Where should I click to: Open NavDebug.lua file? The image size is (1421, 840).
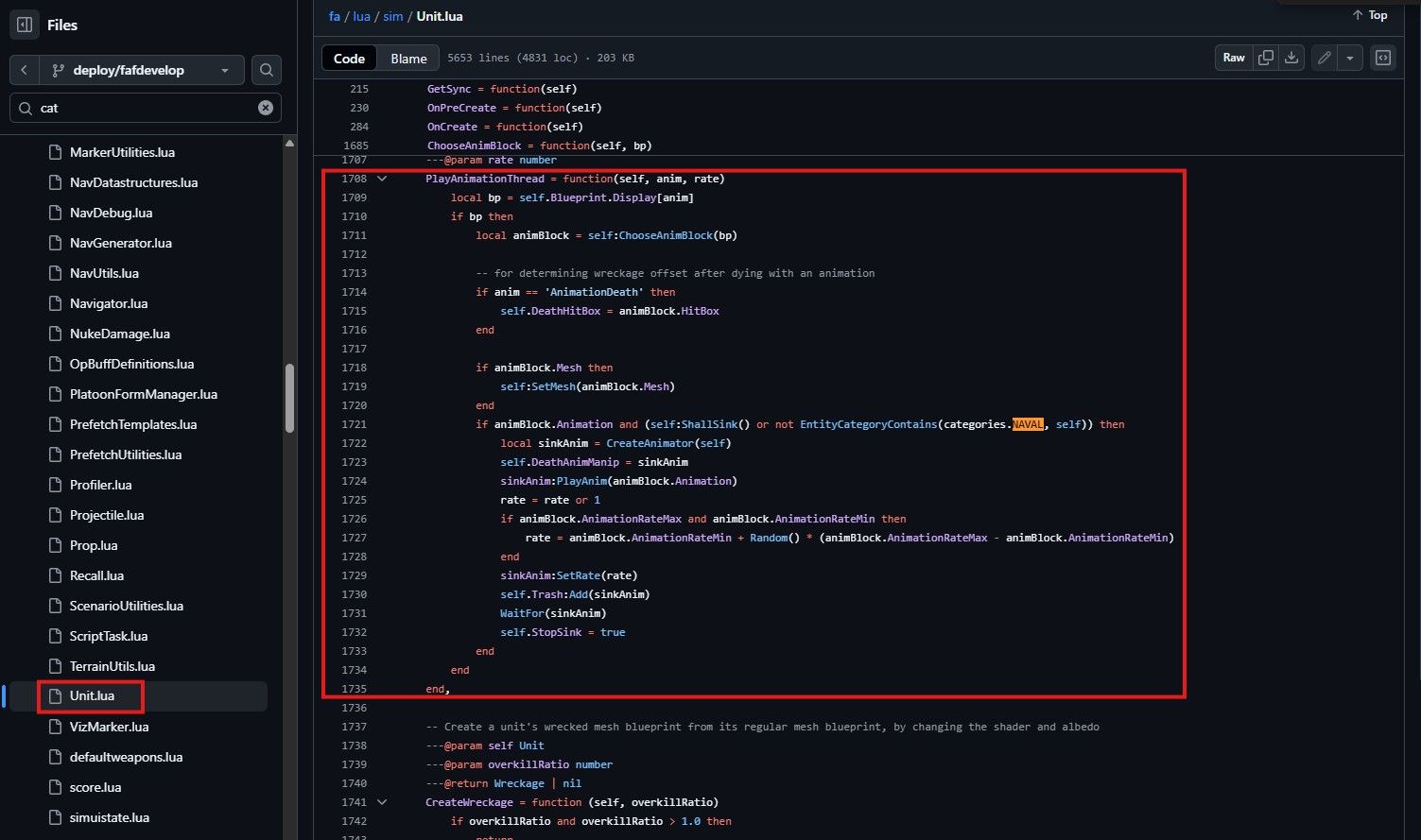pos(111,213)
